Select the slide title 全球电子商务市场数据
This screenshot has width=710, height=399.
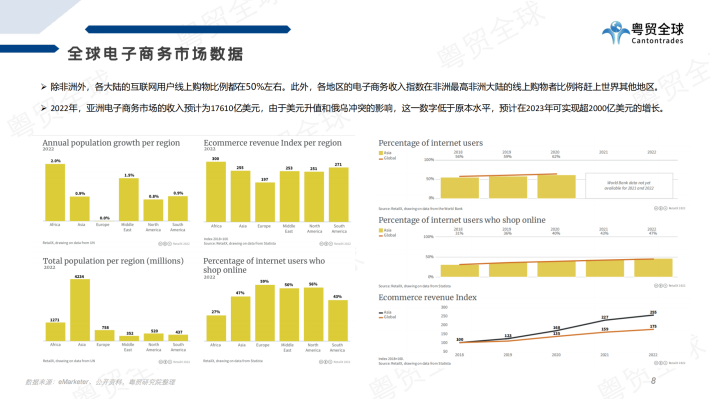pos(155,54)
